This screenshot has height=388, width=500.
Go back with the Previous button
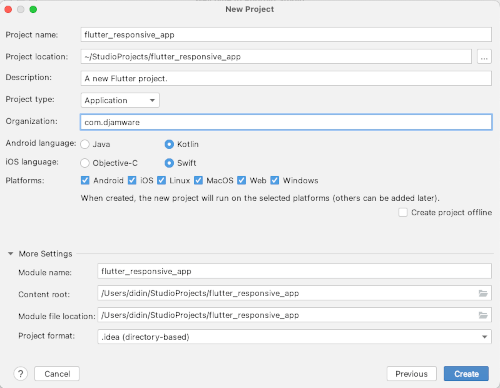412,374
